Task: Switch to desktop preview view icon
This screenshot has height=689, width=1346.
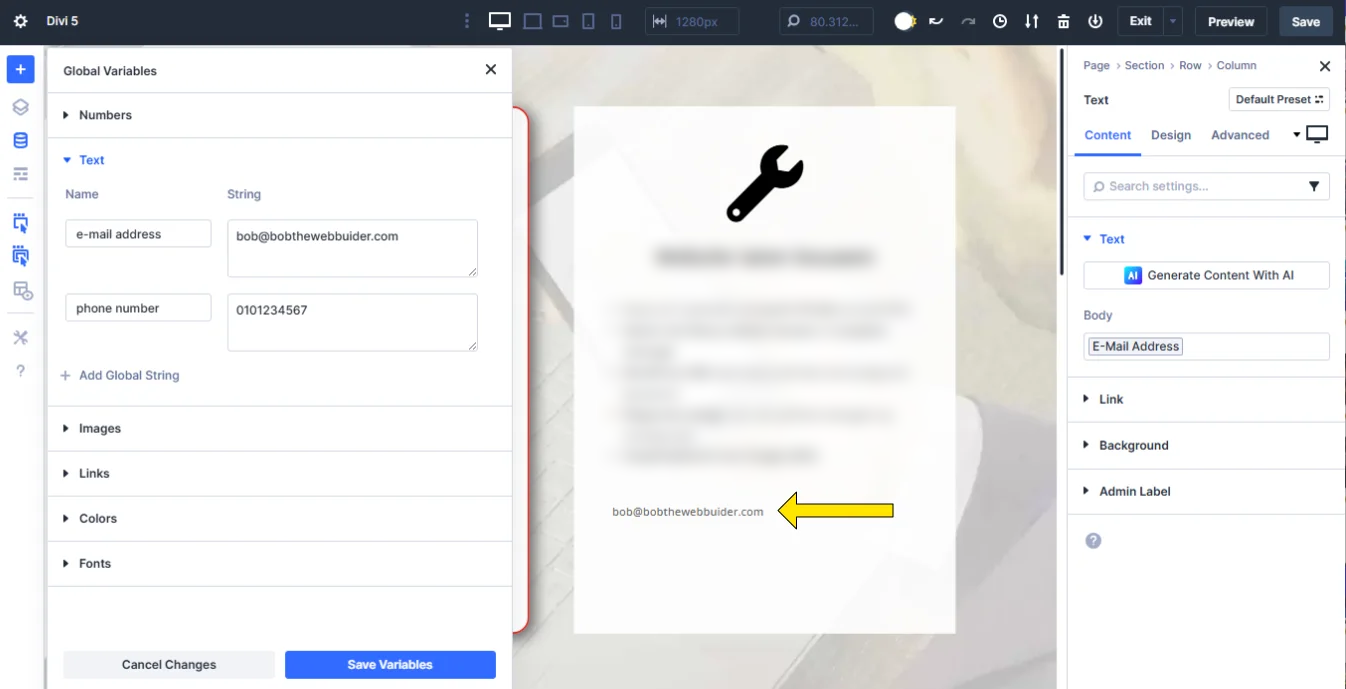Action: (x=498, y=20)
